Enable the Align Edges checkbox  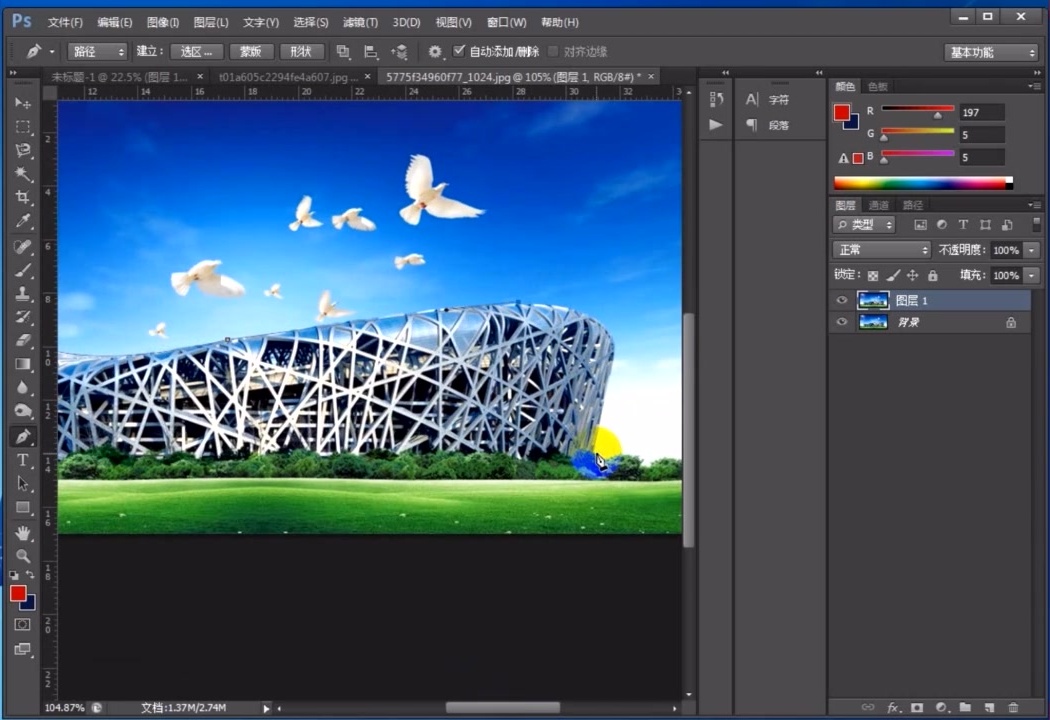pos(553,51)
